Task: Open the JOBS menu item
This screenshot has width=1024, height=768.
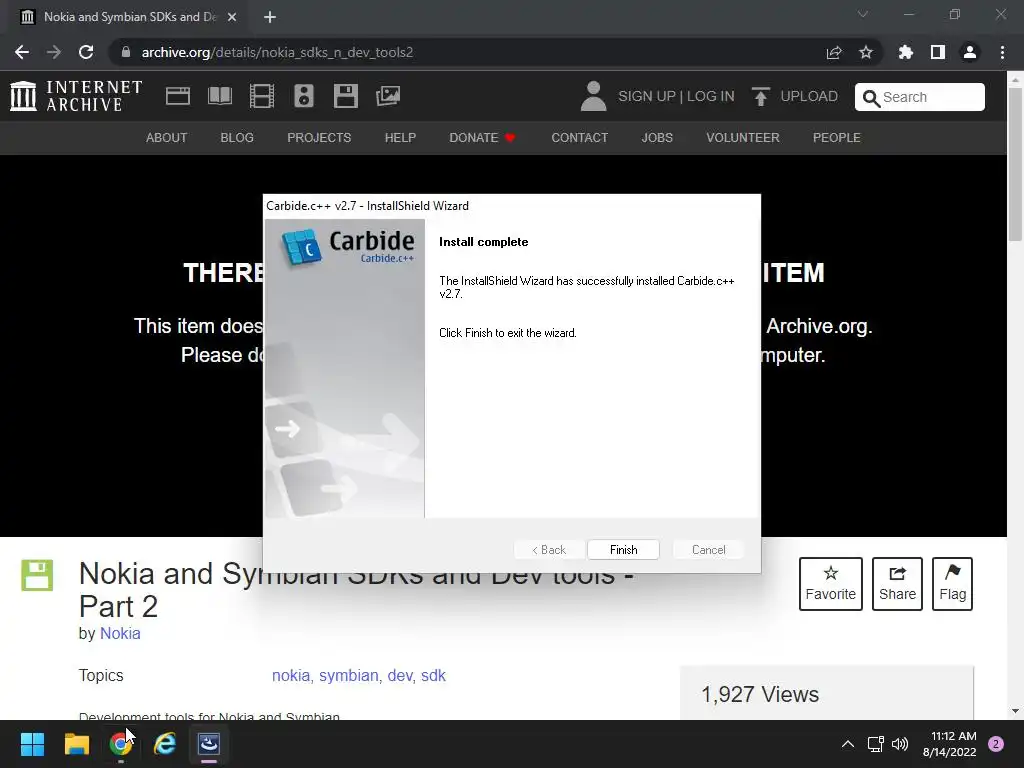Action: pyautogui.click(x=657, y=138)
